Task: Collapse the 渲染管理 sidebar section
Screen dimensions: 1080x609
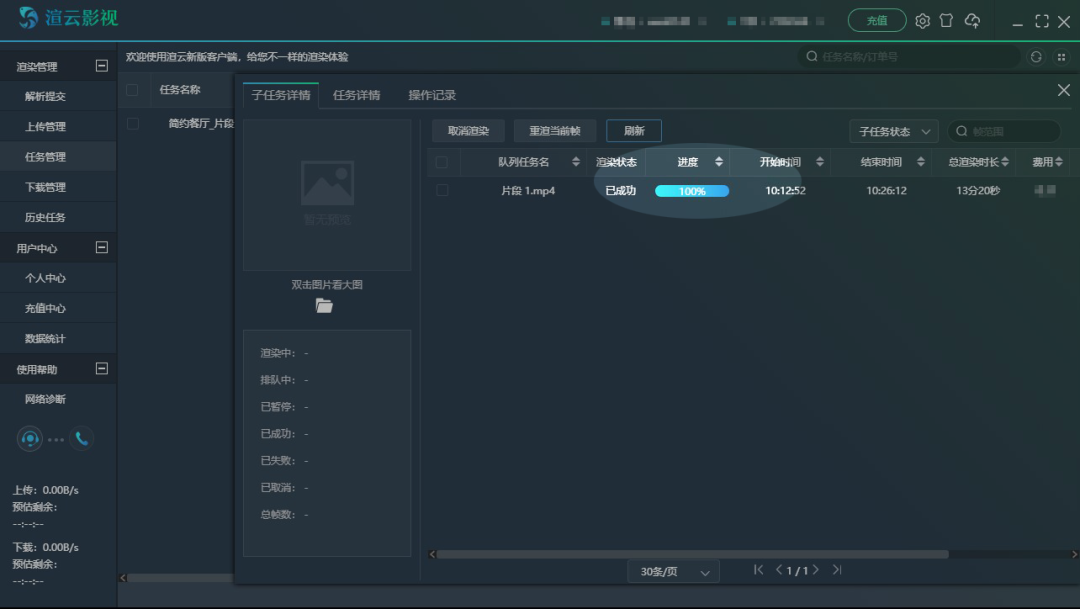Action: [101, 66]
